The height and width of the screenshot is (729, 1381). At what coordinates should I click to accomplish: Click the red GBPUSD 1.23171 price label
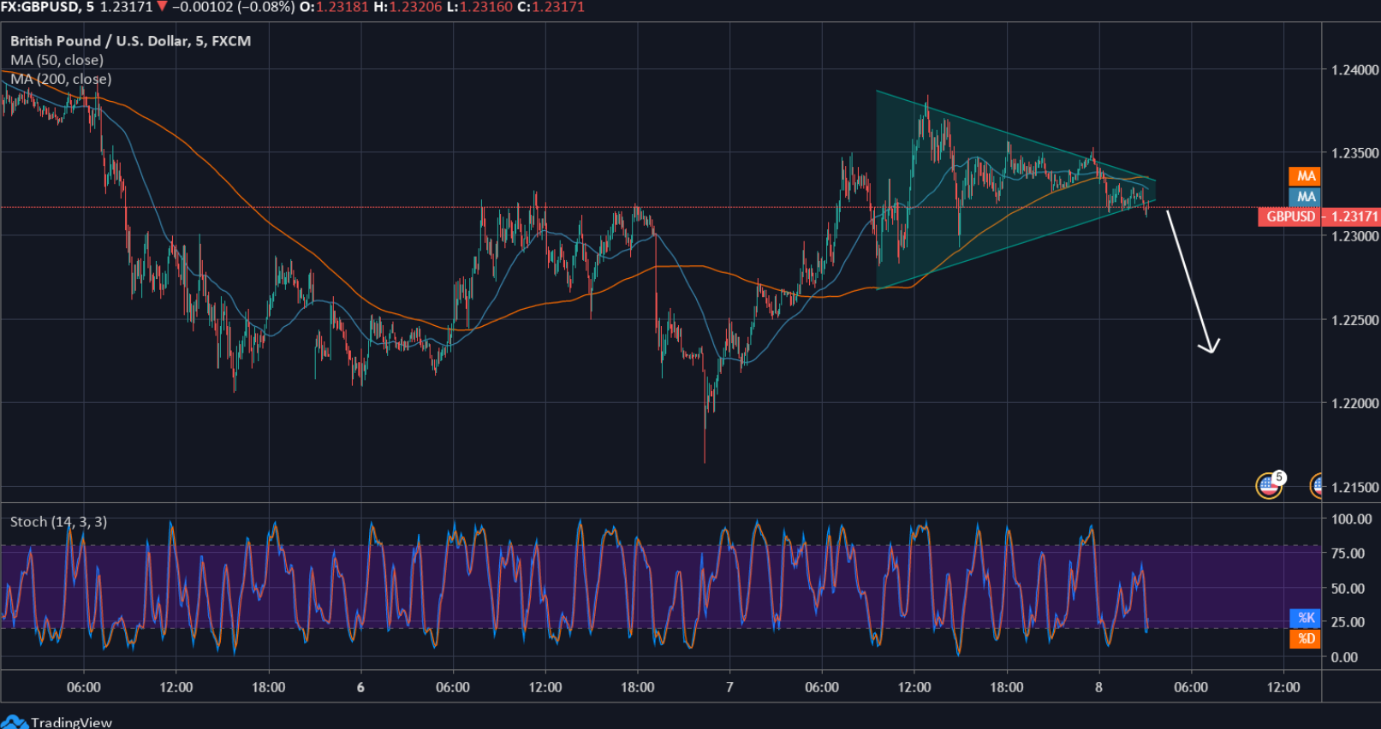click(x=1318, y=216)
